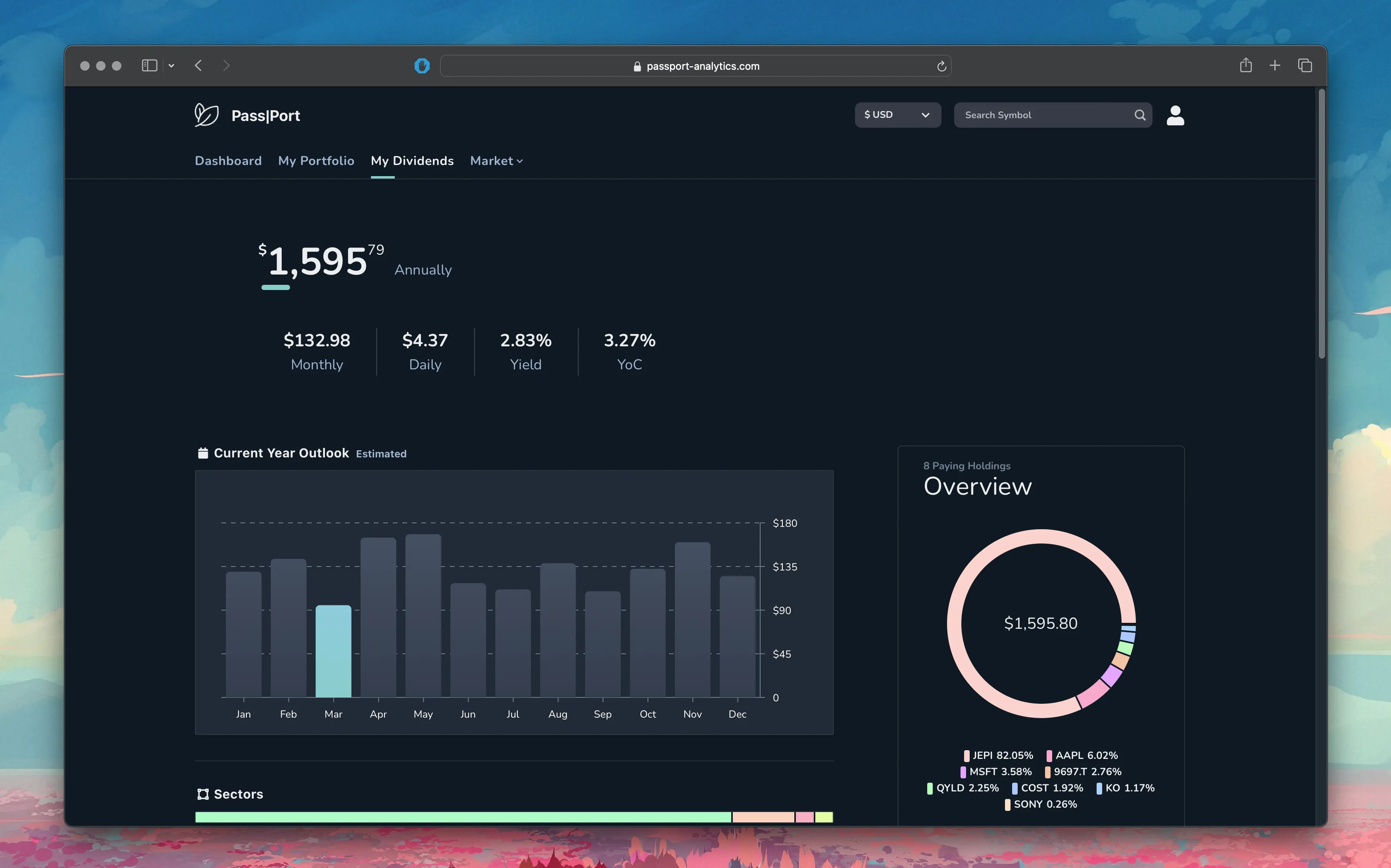The width and height of the screenshot is (1391, 868).
Task: Expand the Market menu
Action: [496, 161]
